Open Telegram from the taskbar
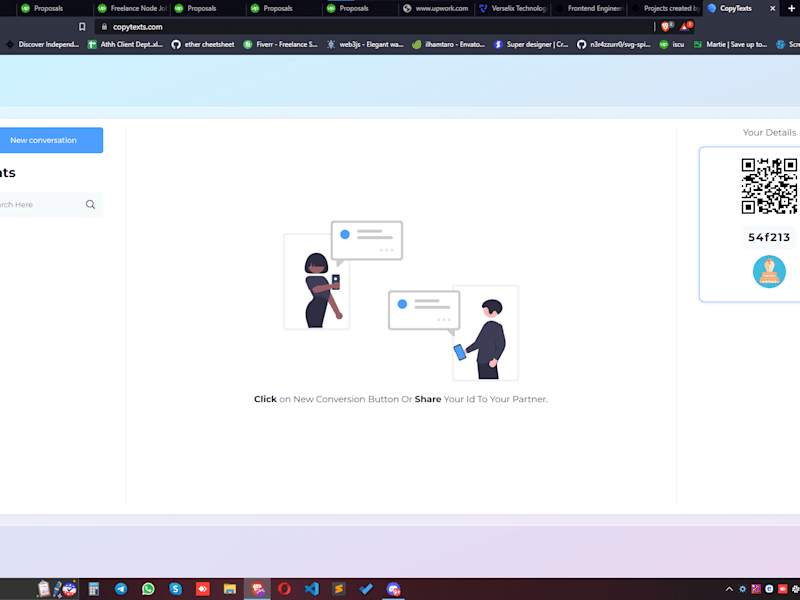Image resolution: width=800 pixels, height=600 pixels. [x=121, y=589]
